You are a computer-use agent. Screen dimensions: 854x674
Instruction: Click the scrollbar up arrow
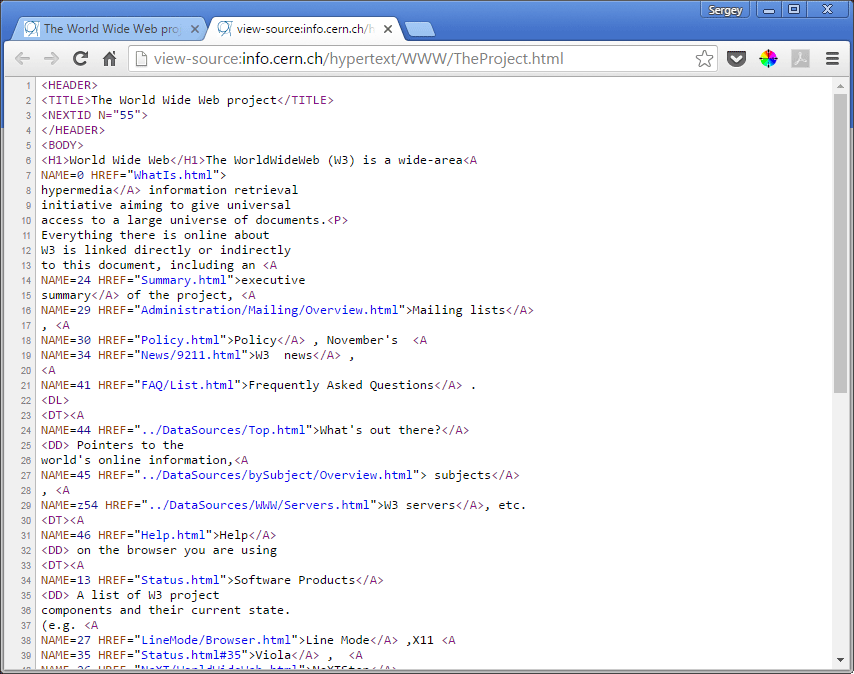840,85
